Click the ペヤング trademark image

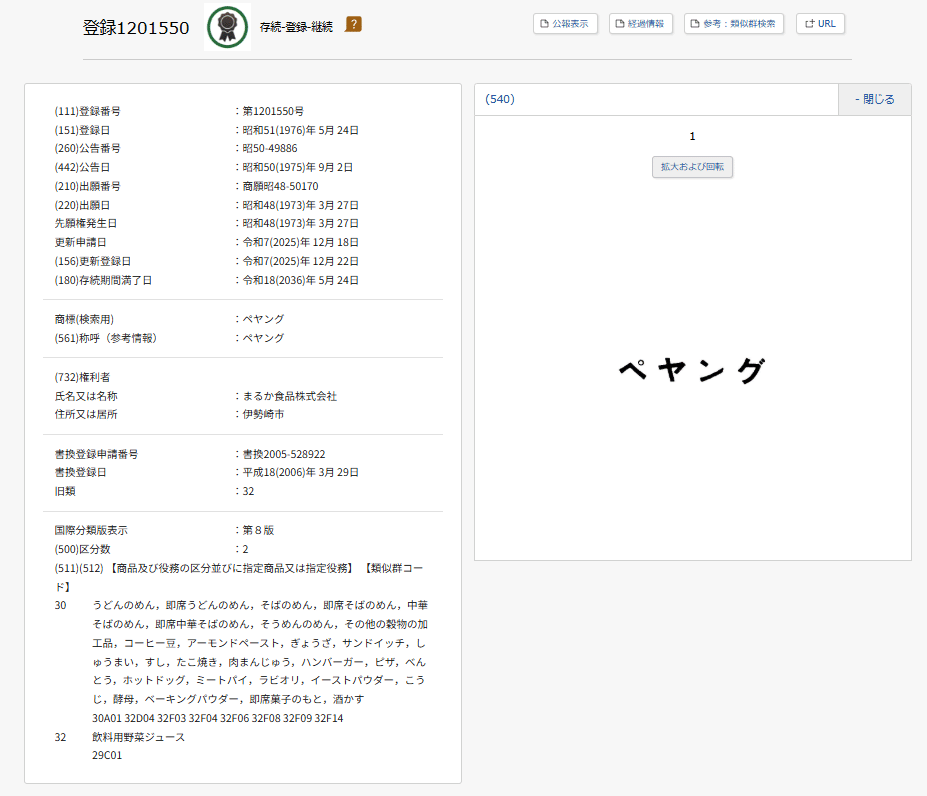tap(692, 370)
